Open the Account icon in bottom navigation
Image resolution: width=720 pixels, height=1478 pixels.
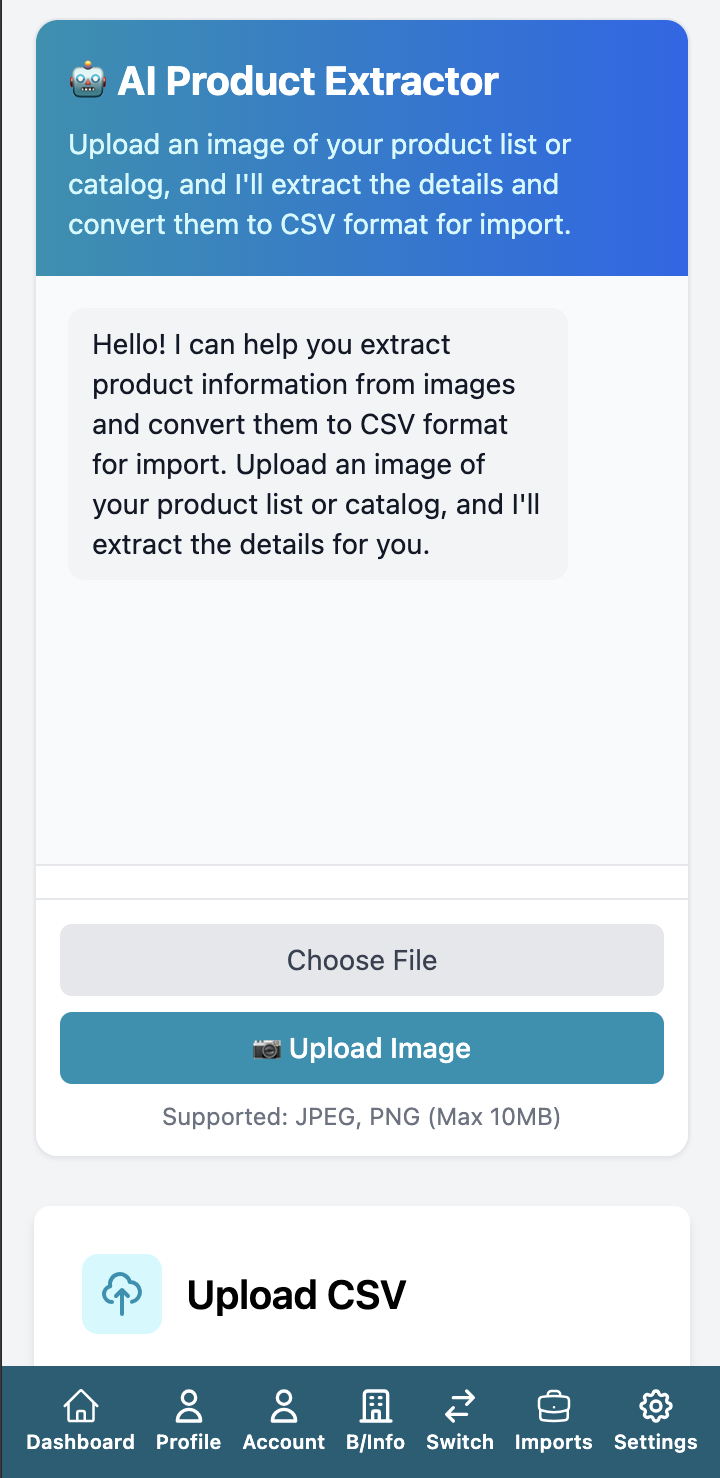click(x=284, y=1405)
